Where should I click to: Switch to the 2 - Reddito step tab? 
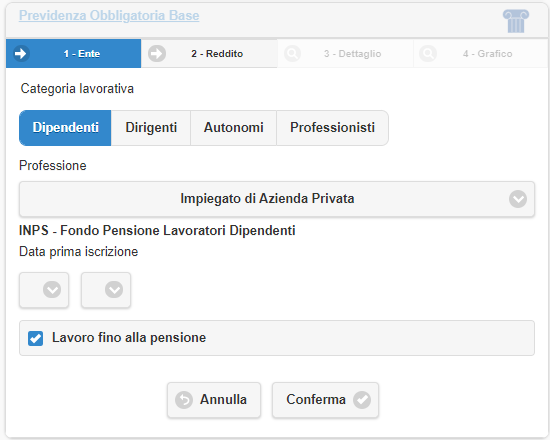click(x=209, y=54)
